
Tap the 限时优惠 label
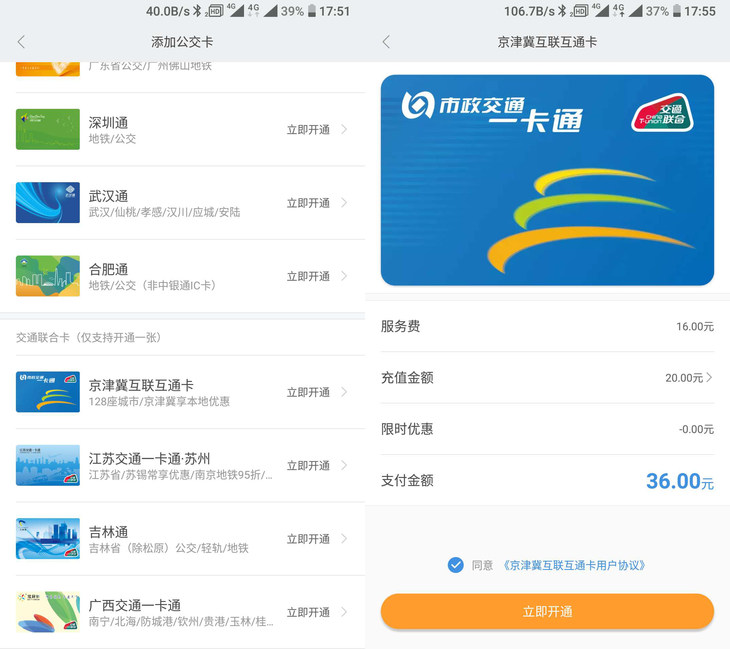pyautogui.click(x=407, y=429)
